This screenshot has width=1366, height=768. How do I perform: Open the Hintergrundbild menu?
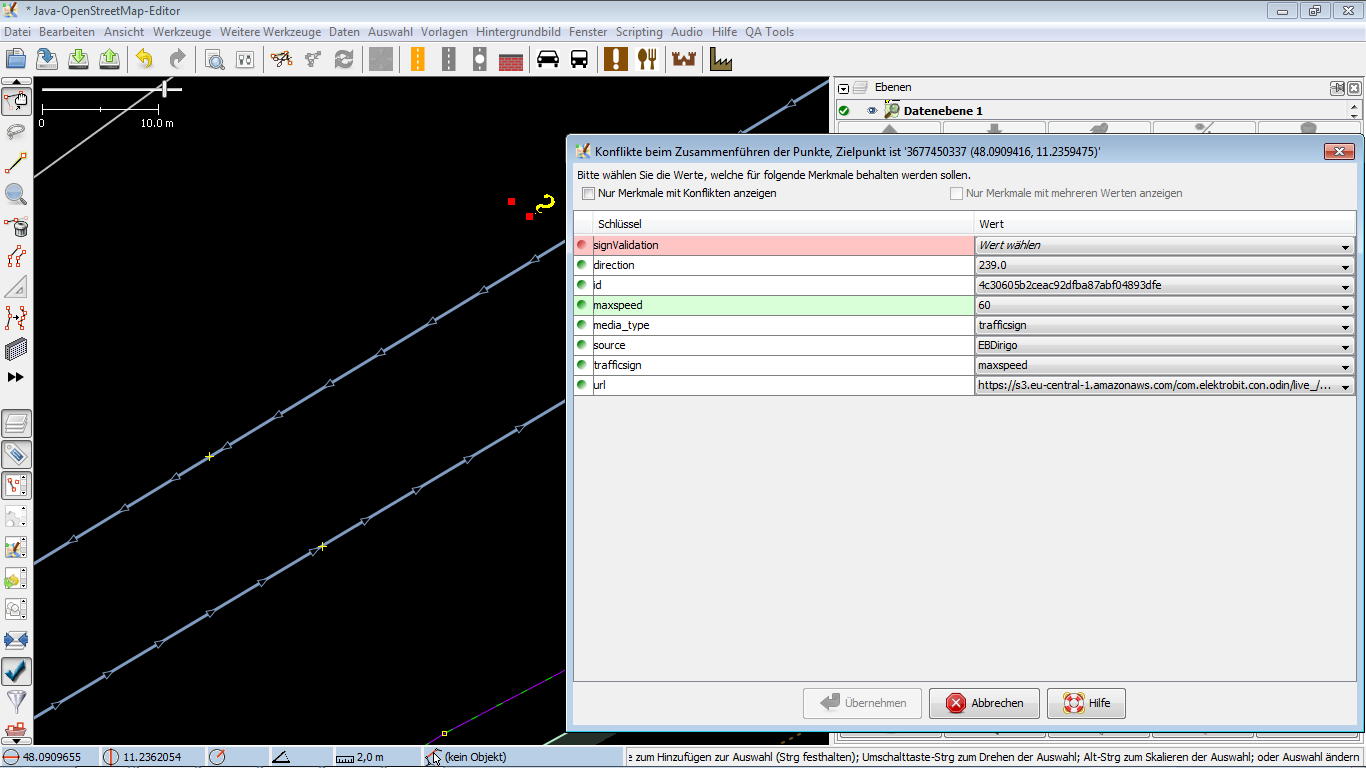pyautogui.click(x=518, y=31)
